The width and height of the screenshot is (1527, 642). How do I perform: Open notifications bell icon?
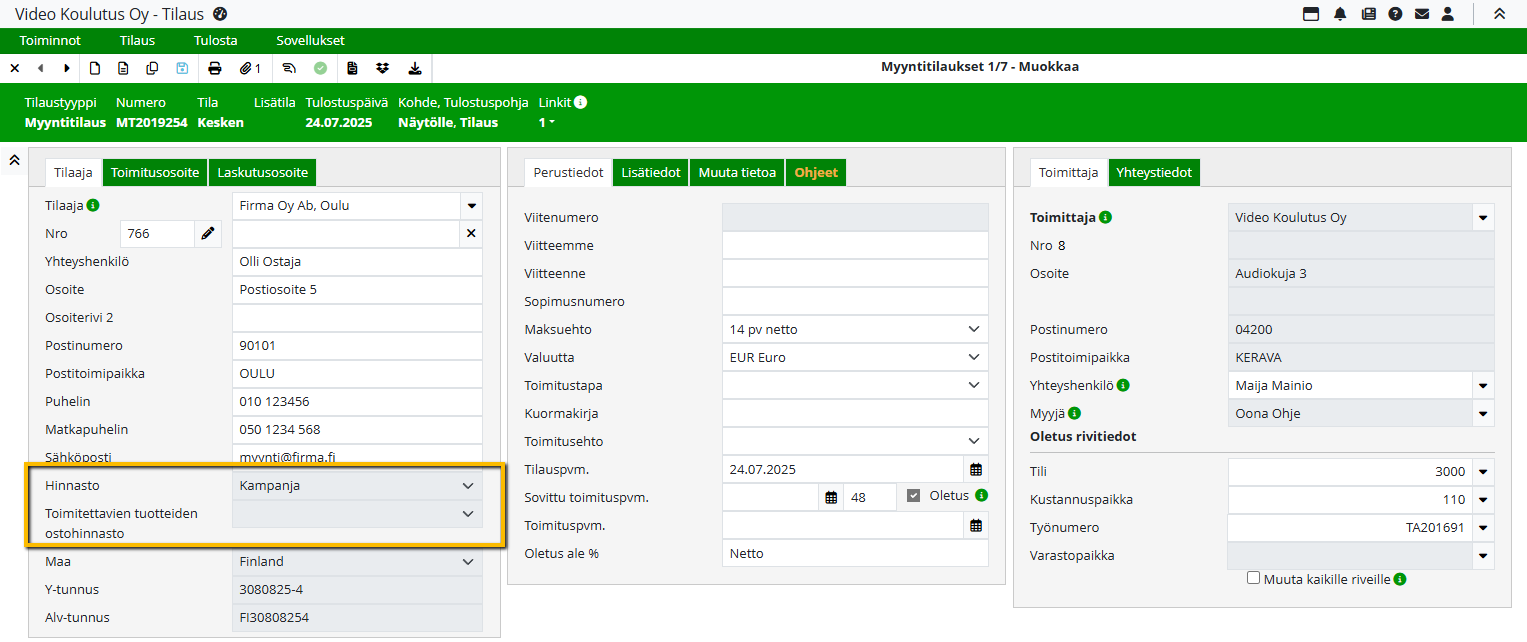1340,14
